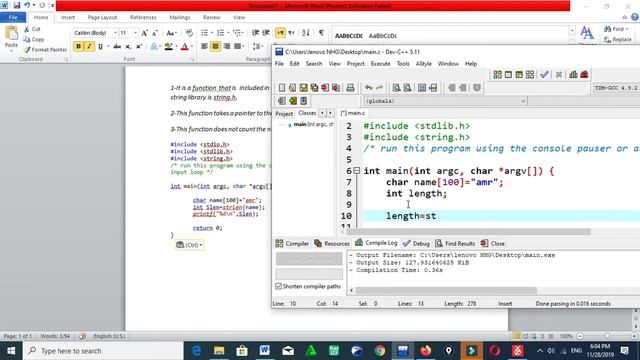The height and width of the screenshot is (360, 640).
Task: Click Compile icon in Dev-C++ toolbar
Action: pos(497,75)
